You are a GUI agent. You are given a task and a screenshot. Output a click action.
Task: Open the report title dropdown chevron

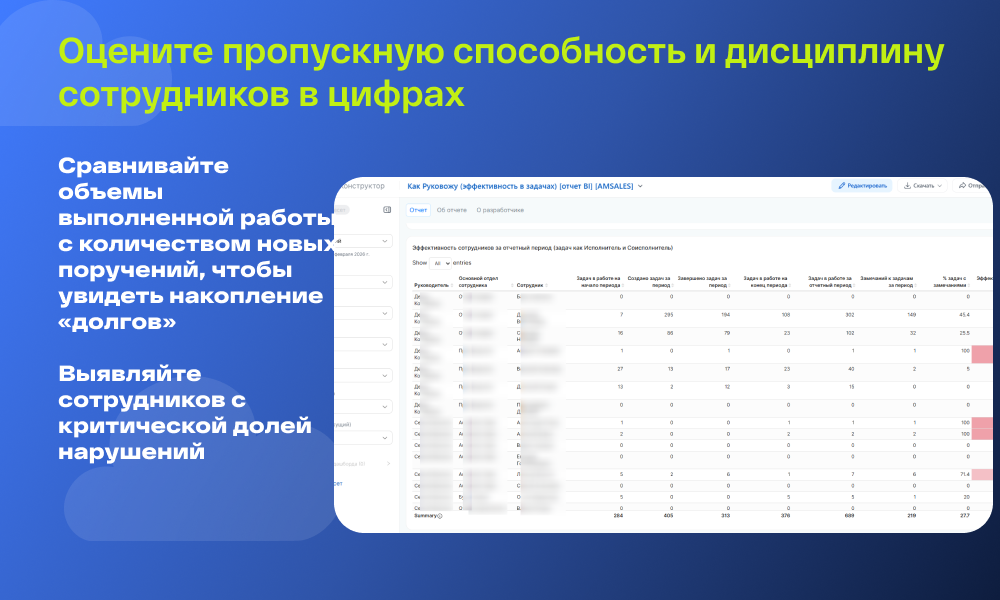(x=640, y=186)
